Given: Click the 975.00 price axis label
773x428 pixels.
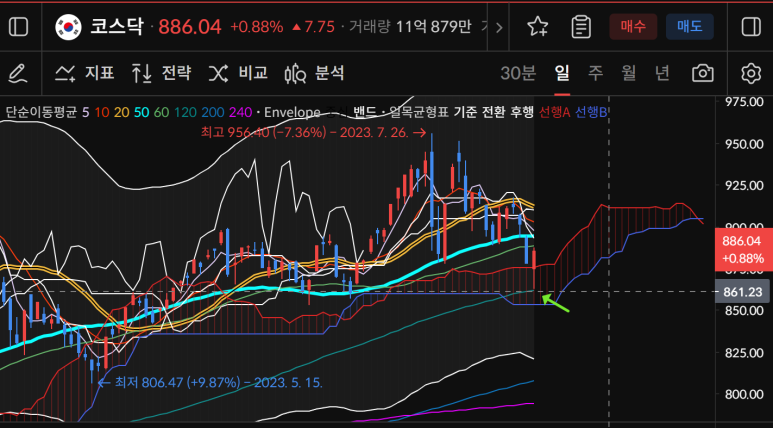Looking at the screenshot, I should pyautogui.click(x=743, y=102).
